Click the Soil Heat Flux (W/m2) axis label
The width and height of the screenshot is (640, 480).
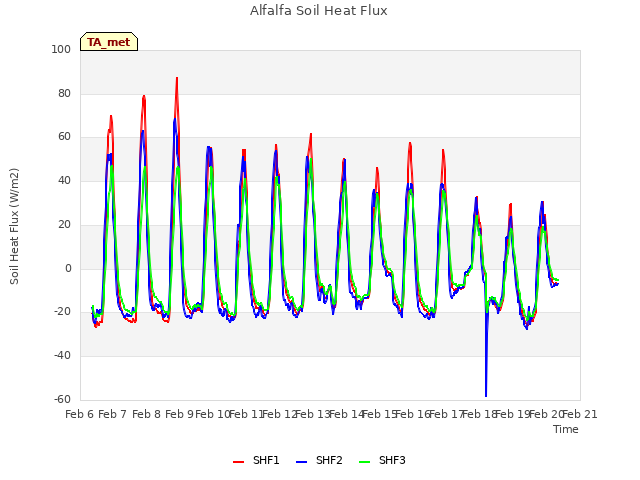[15, 226]
